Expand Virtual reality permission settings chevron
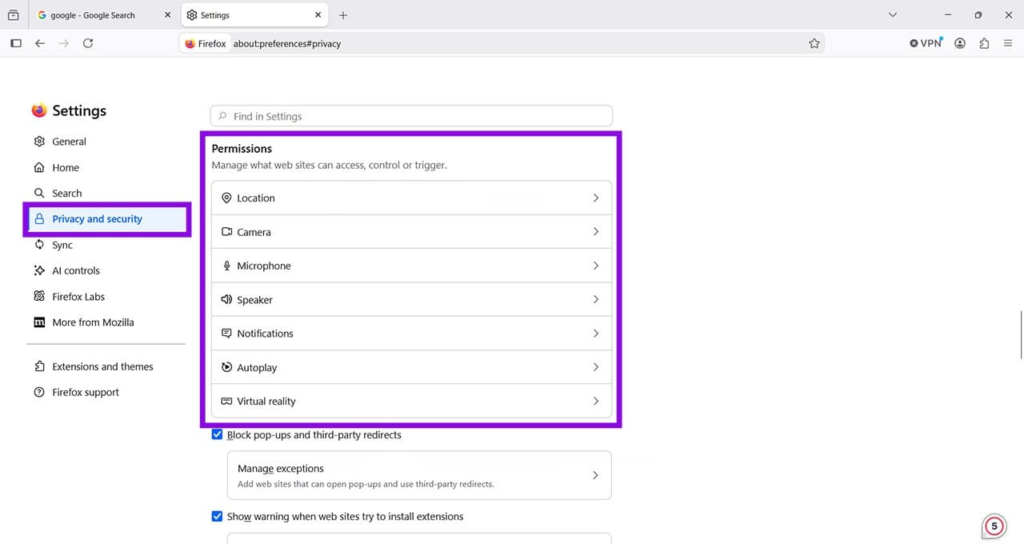The height and width of the screenshot is (544, 1024). [596, 401]
